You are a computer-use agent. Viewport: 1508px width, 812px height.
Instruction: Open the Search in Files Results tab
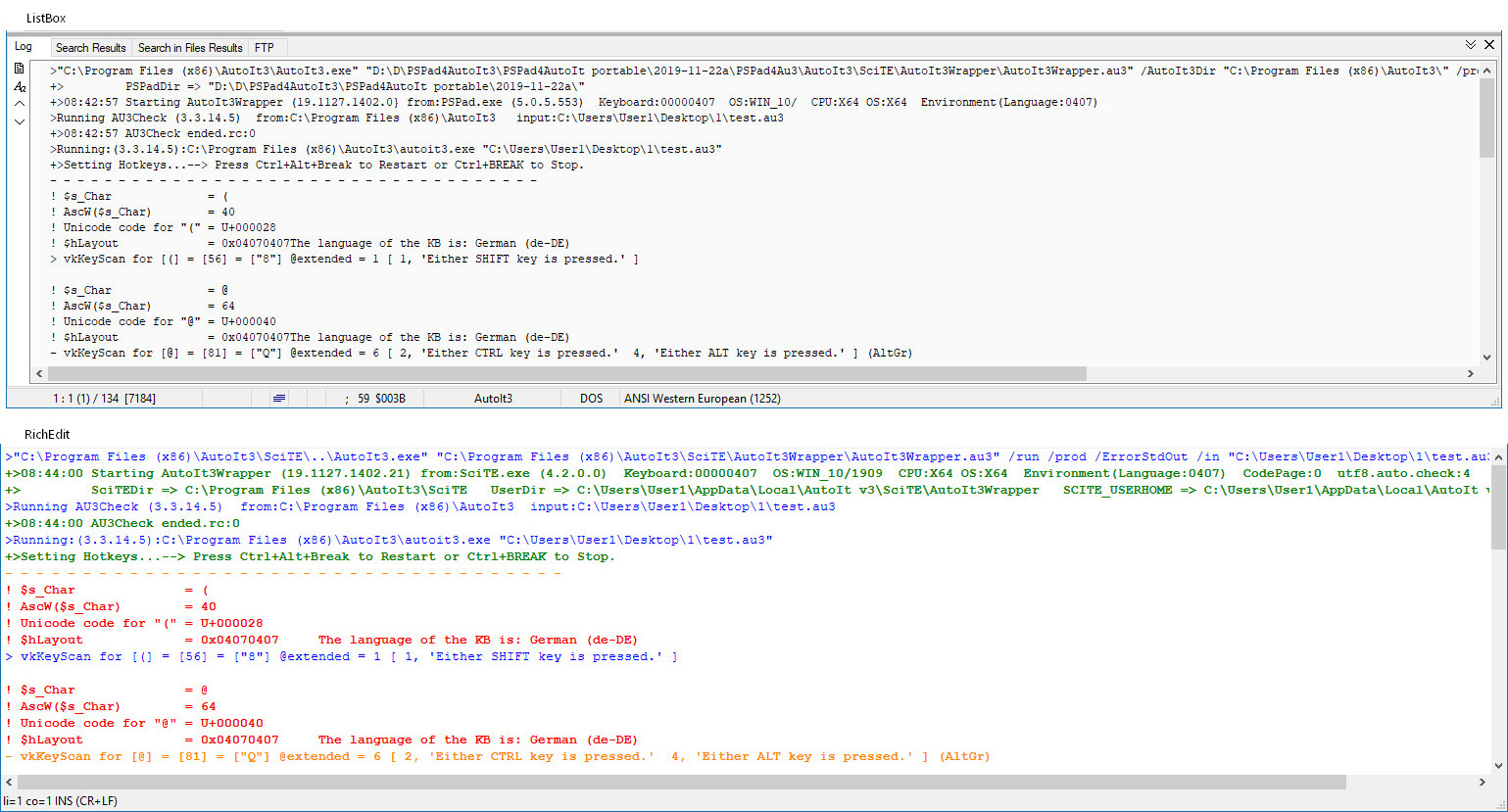pos(189,47)
